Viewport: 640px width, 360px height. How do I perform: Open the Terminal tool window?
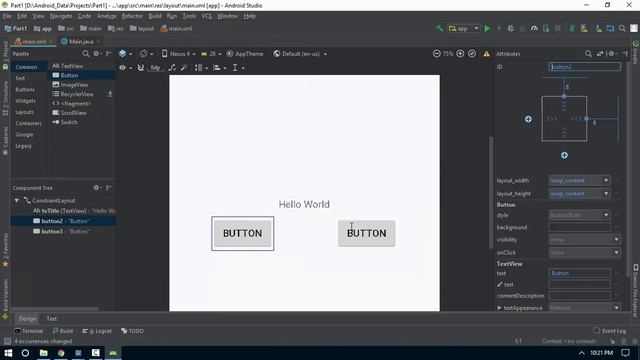point(29,331)
